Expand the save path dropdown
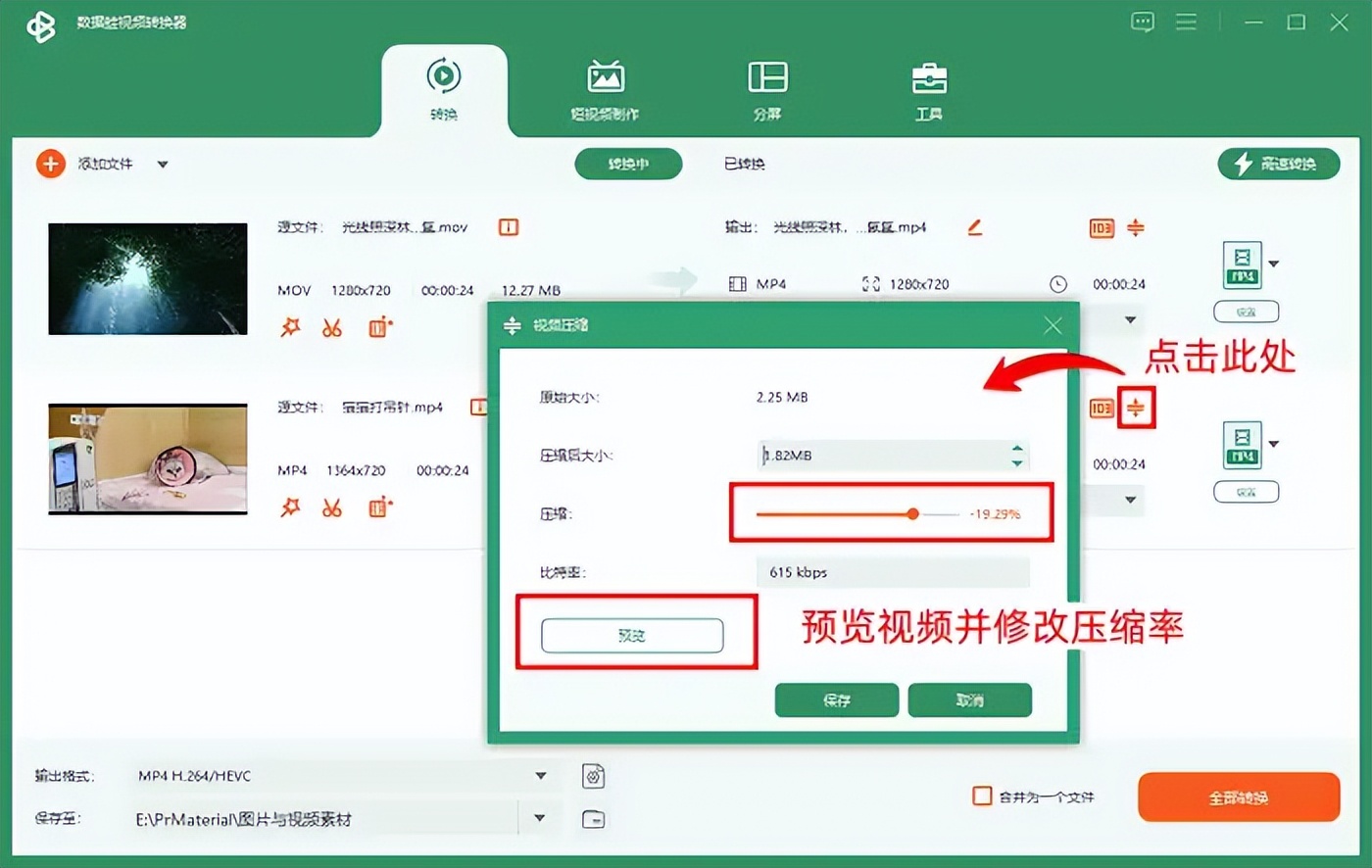The height and width of the screenshot is (868, 1372). pyautogui.click(x=539, y=818)
